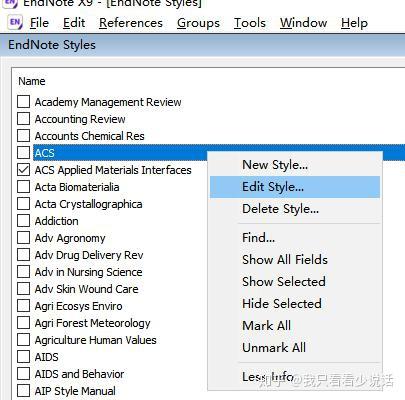The image size is (405, 400).
Task: Choose Unmark All in context menu
Action: tap(295, 348)
